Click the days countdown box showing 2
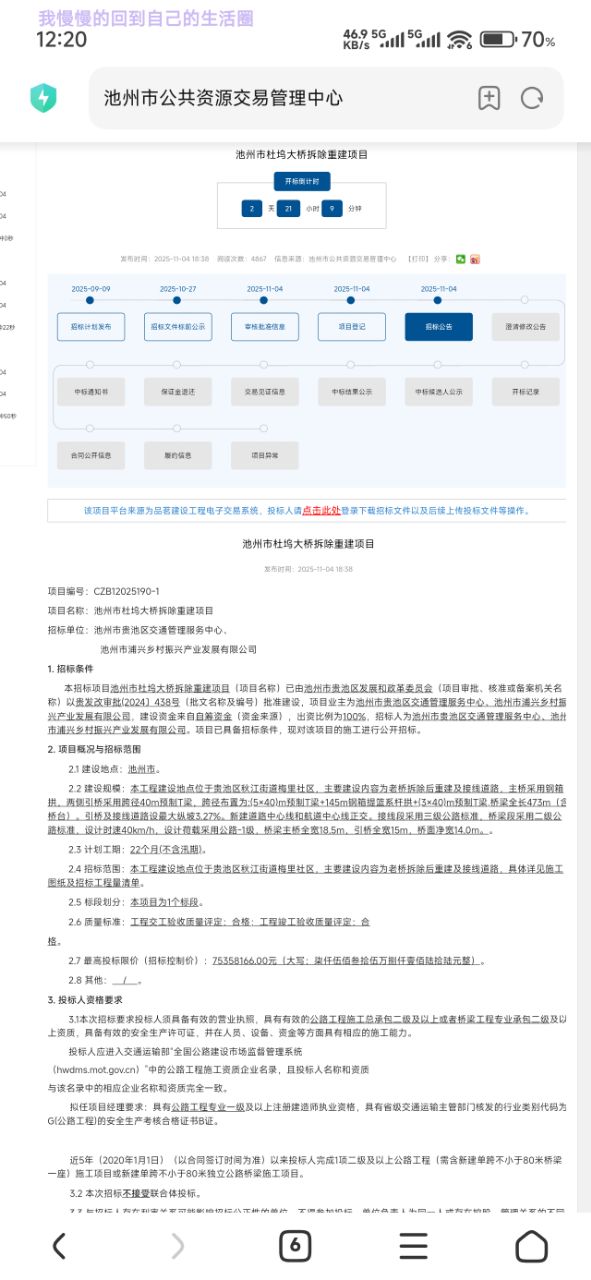The height and width of the screenshot is (1280, 591). (x=252, y=209)
